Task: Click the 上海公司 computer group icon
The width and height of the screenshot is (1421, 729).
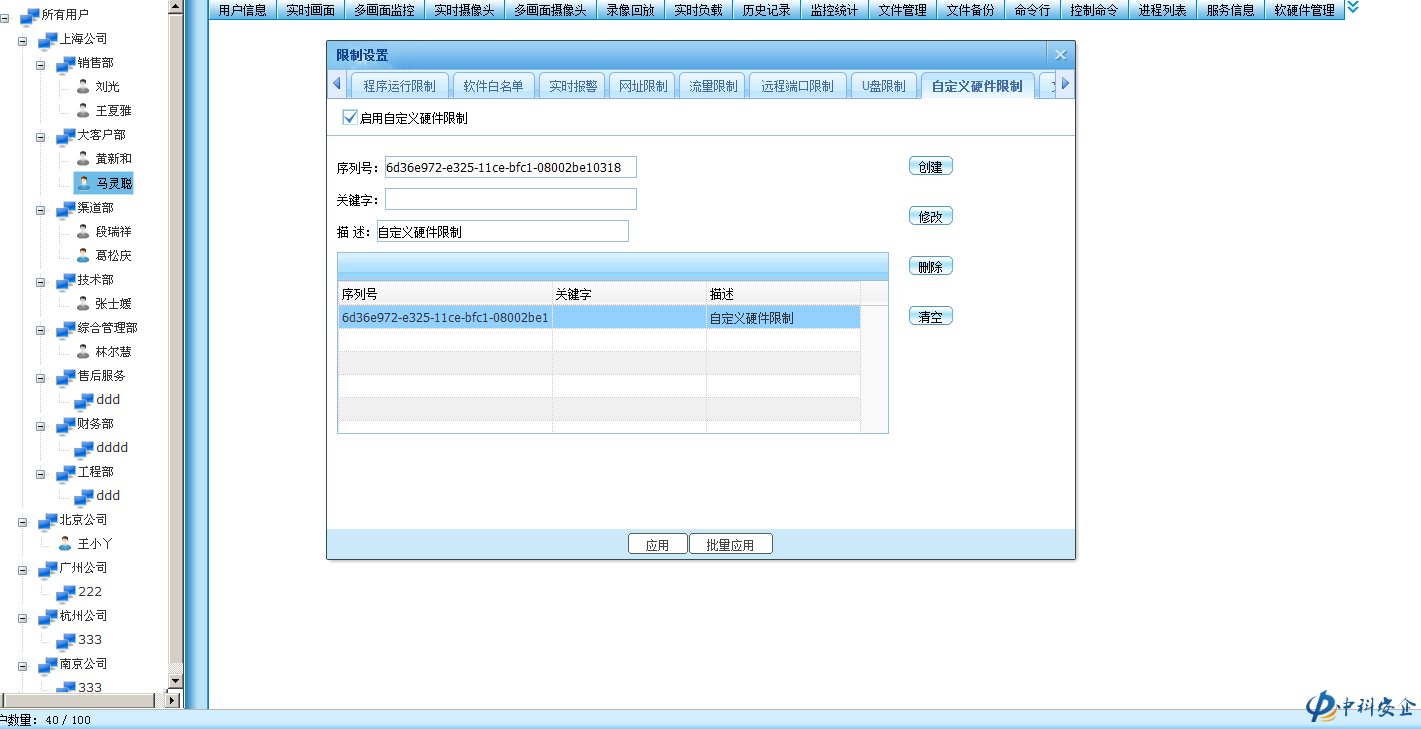Action: click(x=47, y=40)
